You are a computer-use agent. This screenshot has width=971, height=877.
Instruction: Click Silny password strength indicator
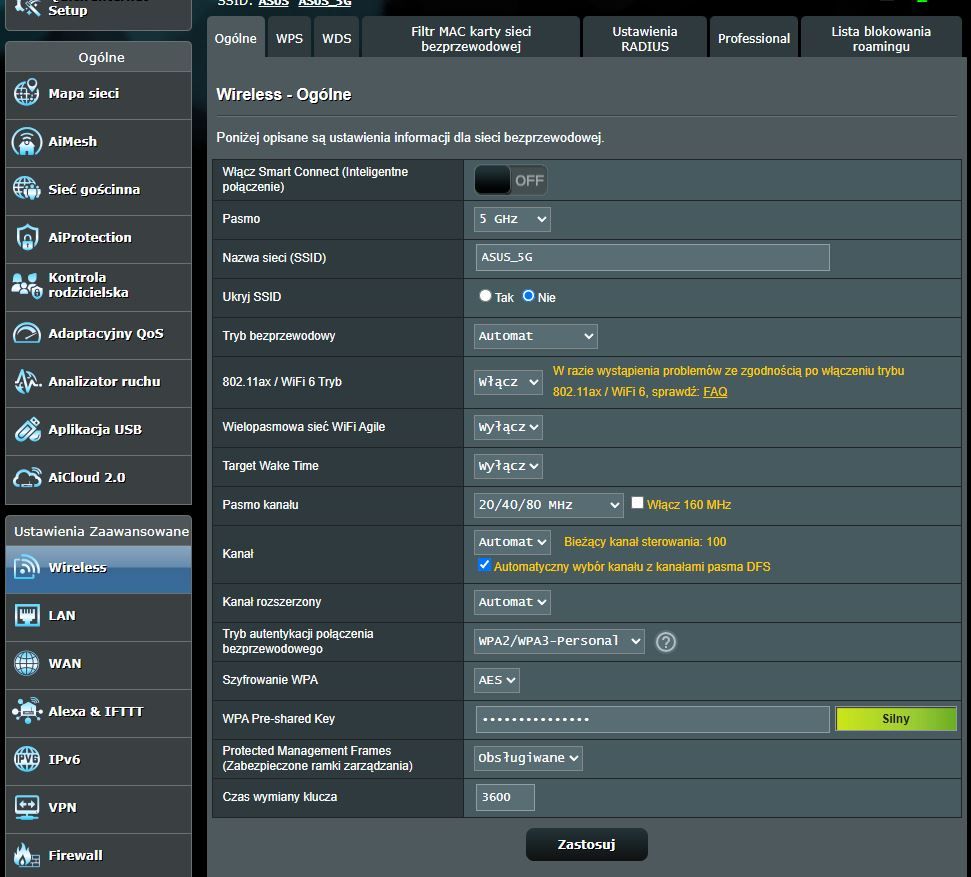tap(895, 718)
